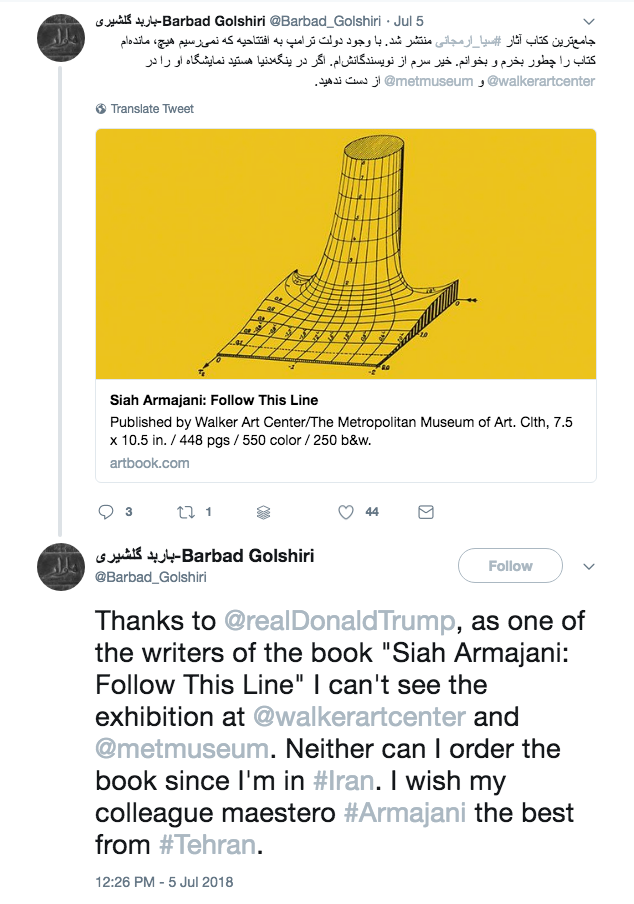Screen dimensions: 634x904
Task: Retweet using the retweet arrows icon
Action: 186,512
